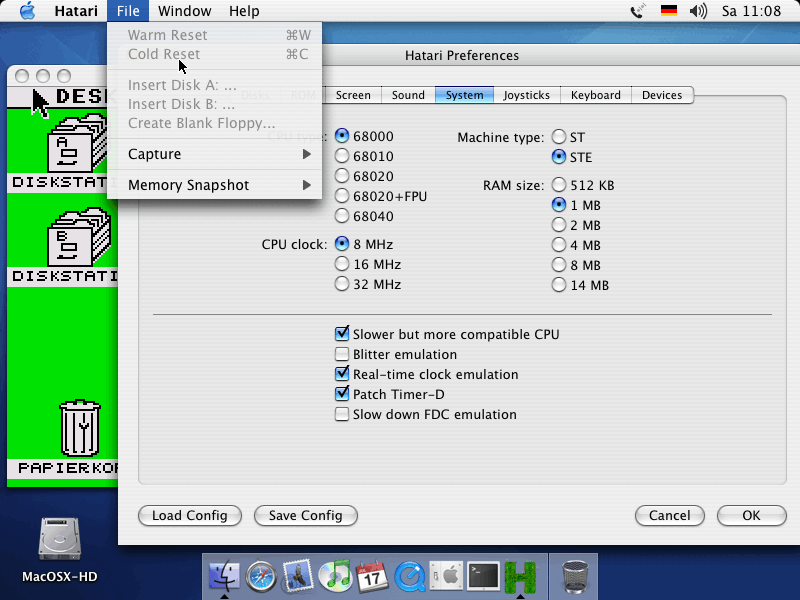Toggle Patch Timer-D checkbox
Viewport: 800px width, 600px height.
[390, 394]
